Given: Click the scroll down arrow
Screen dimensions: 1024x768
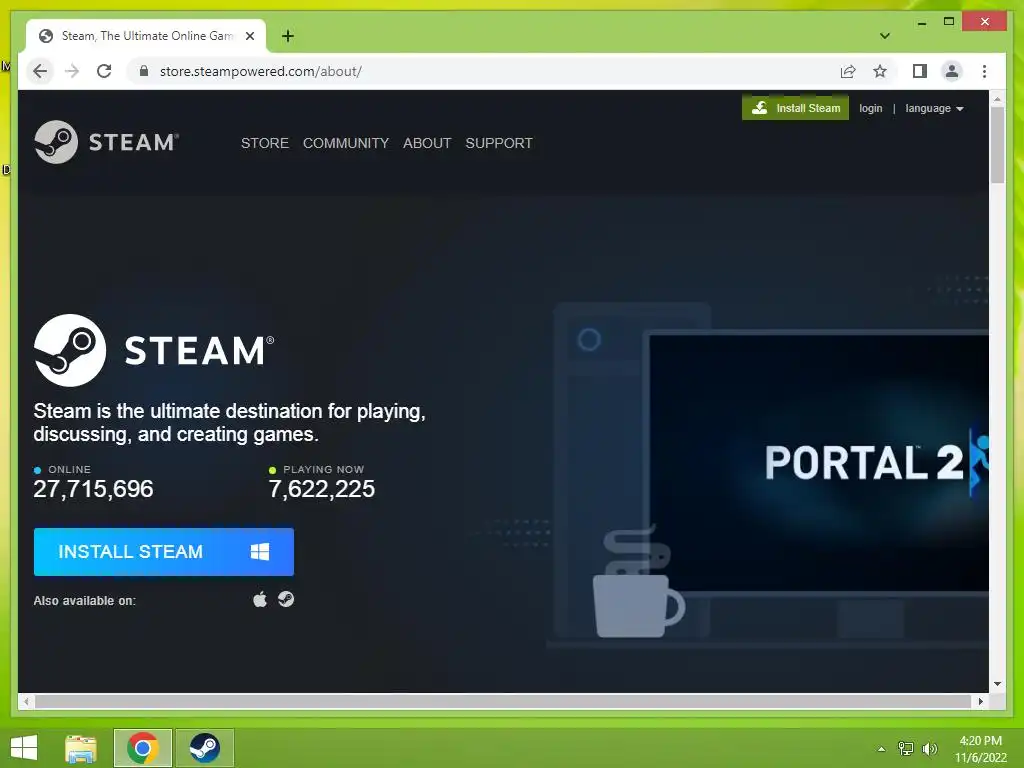Looking at the screenshot, I should [997, 684].
